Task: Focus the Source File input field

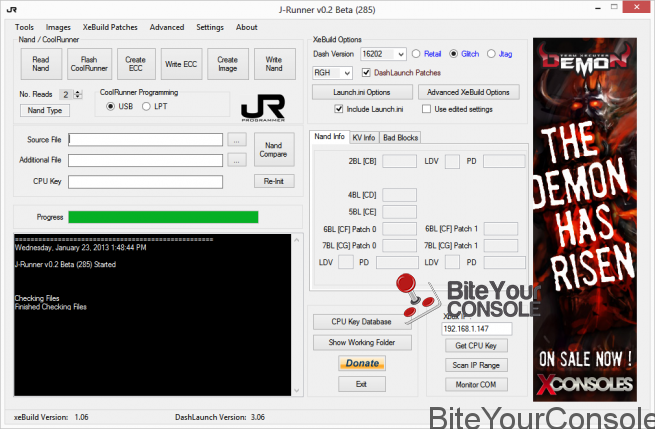Action: pos(145,140)
